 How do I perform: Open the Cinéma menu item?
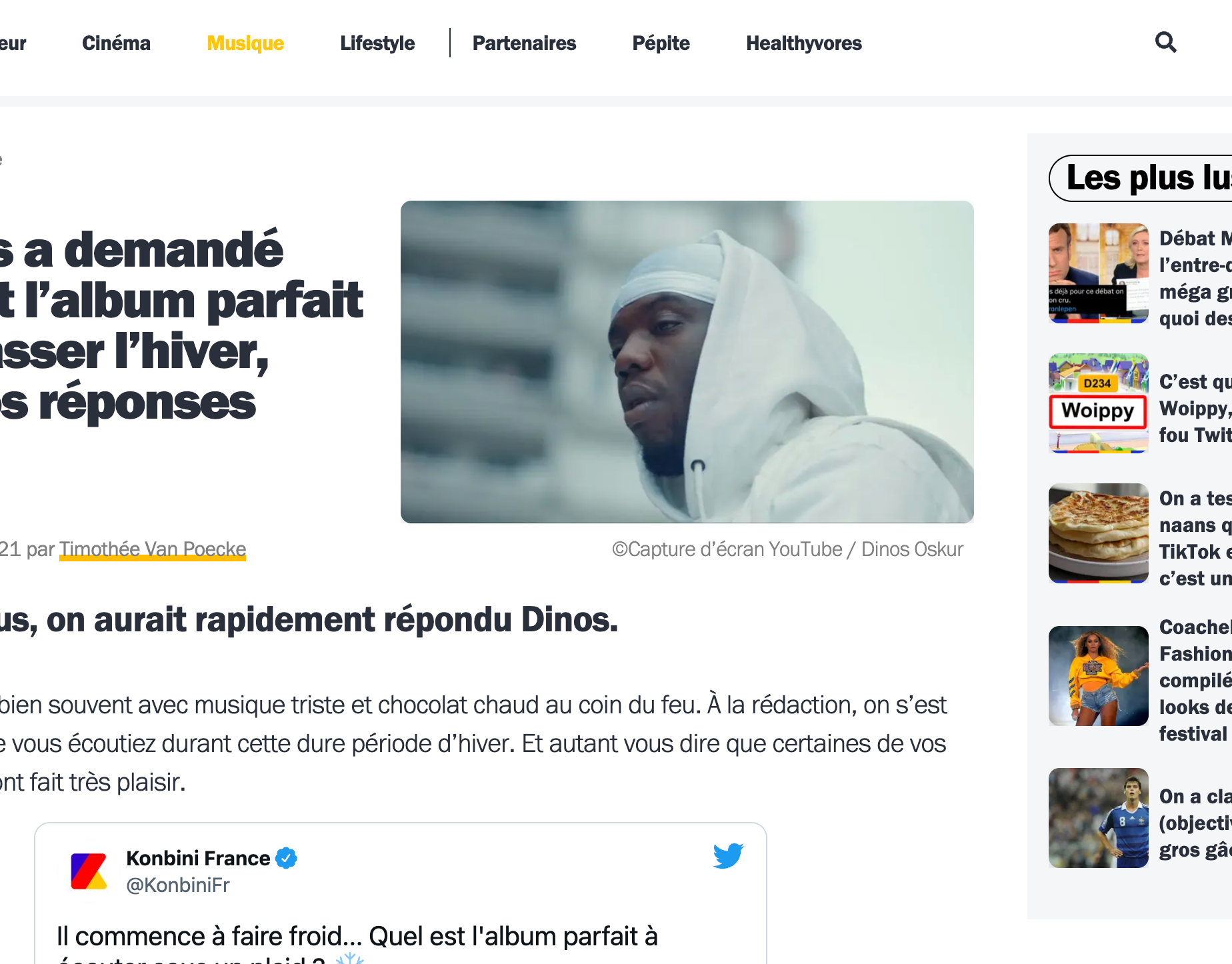pyautogui.click(x=116, y=43)
